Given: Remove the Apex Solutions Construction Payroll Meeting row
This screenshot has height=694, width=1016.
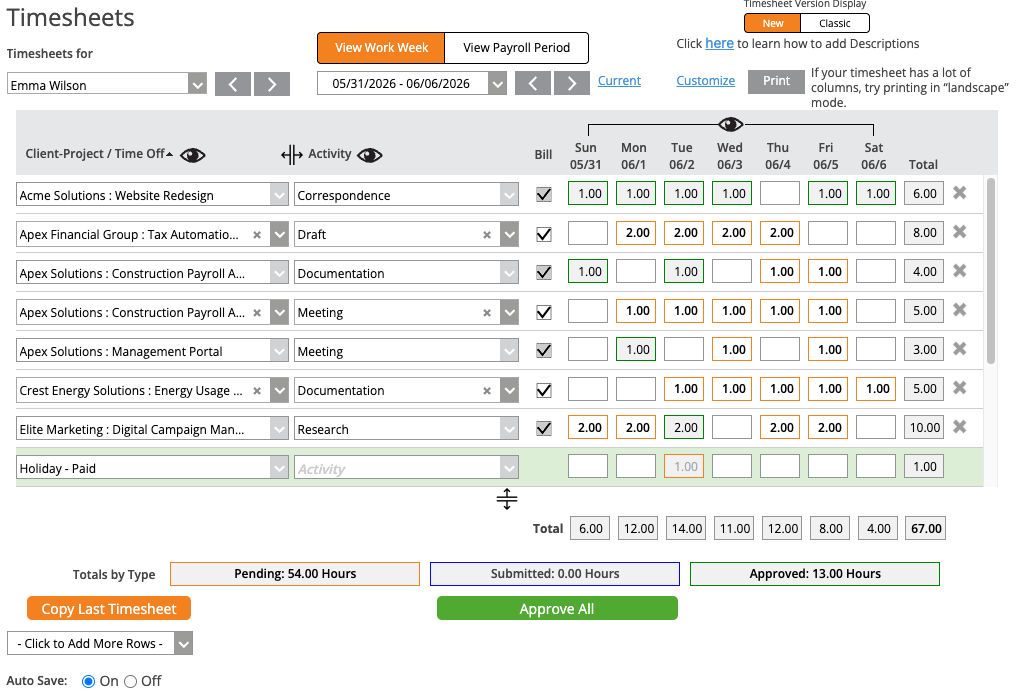Looking at the screenshot, I should [x=960, y=310].
